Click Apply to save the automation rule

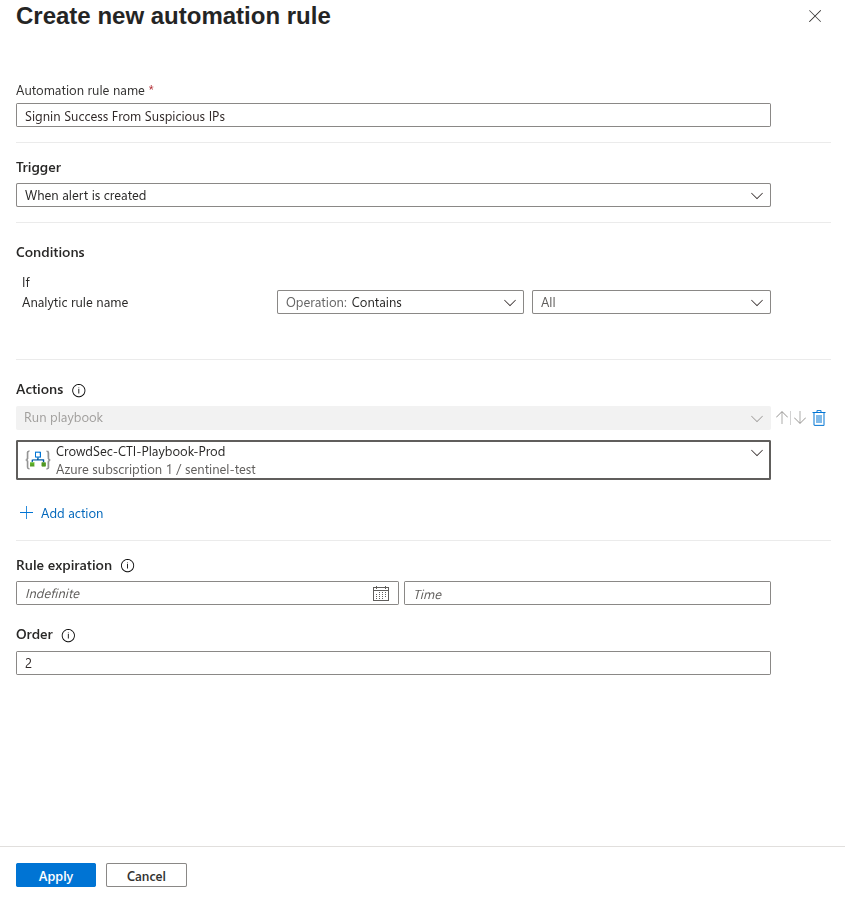[x=55, y=875]
